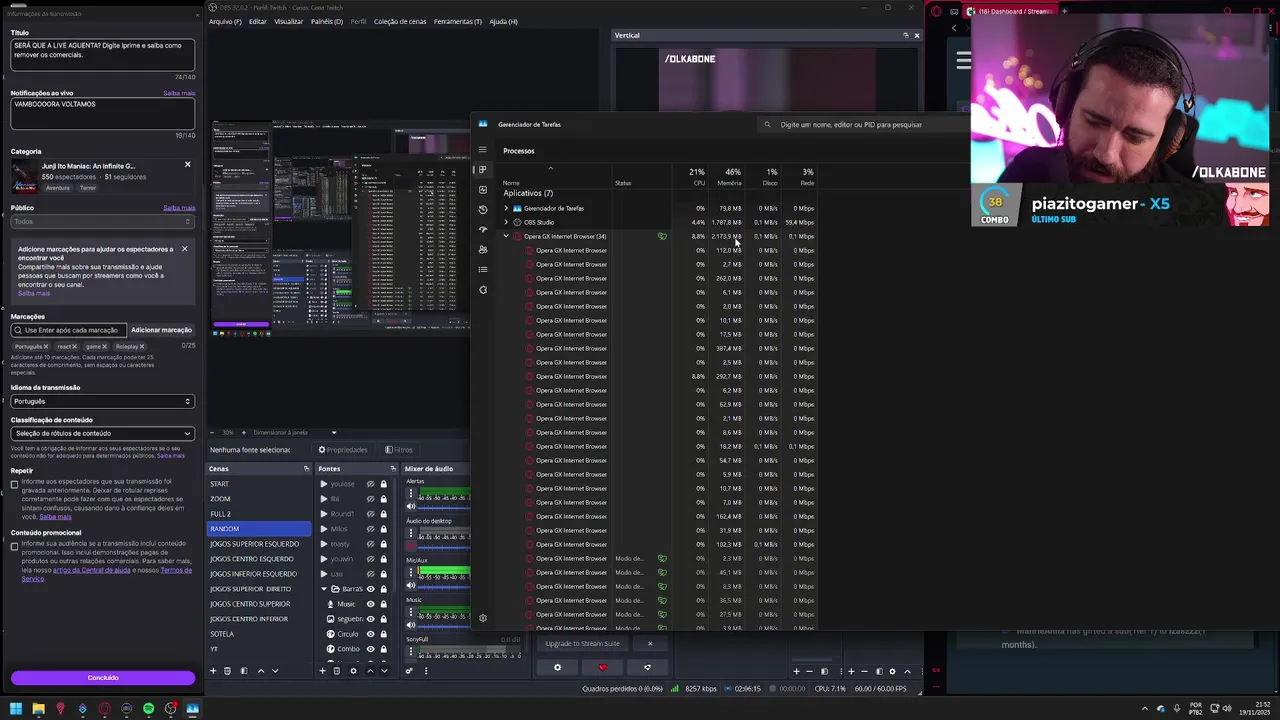Collapse BarraS source group
Viewport: 1280px width, 720px height.
coord(324,589)
